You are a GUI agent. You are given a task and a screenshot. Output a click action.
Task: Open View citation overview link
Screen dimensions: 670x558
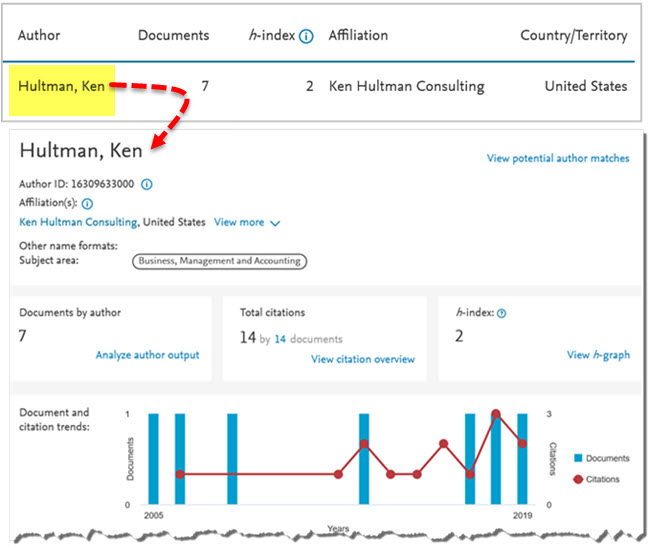362,359
